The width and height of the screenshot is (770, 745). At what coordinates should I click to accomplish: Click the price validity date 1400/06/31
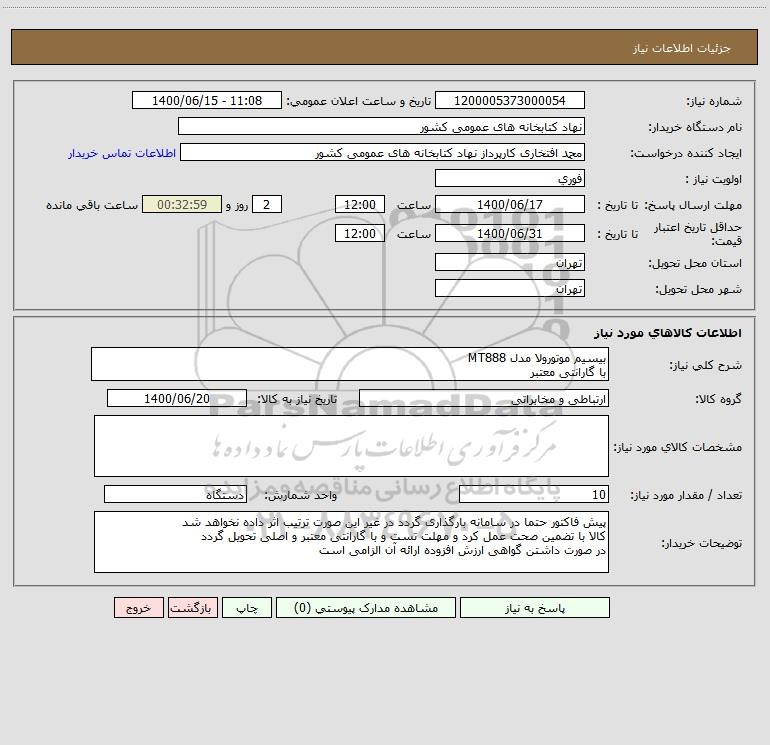click(510, 233)
